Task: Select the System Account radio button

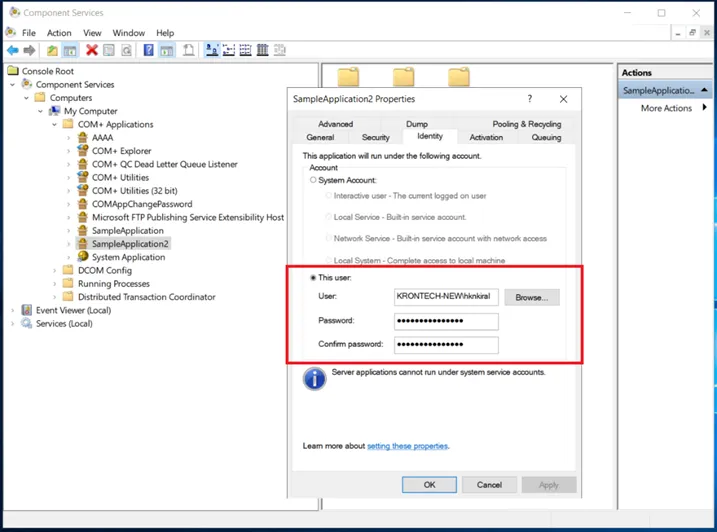Action: click(x=313, y=180)
